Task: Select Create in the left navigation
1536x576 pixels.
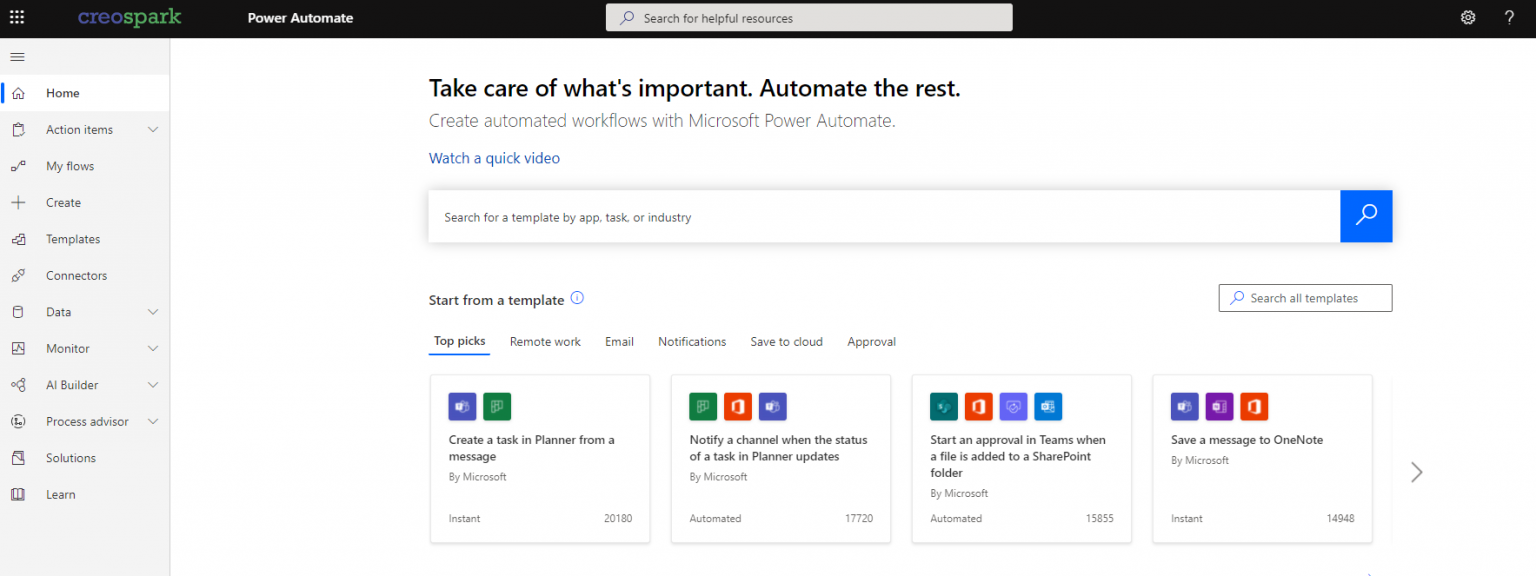Action: coord(63,202)
